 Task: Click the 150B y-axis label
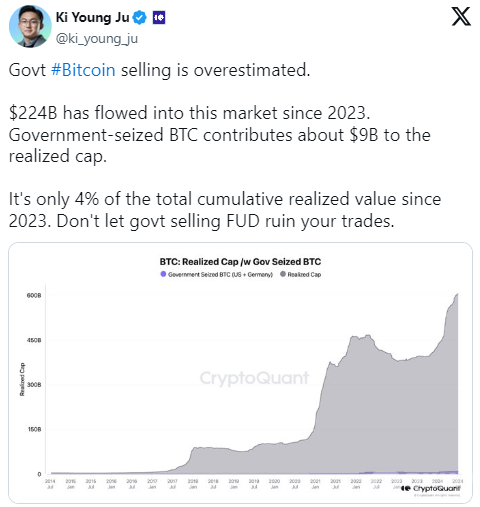pyautogui.click(x=34, y=429)
